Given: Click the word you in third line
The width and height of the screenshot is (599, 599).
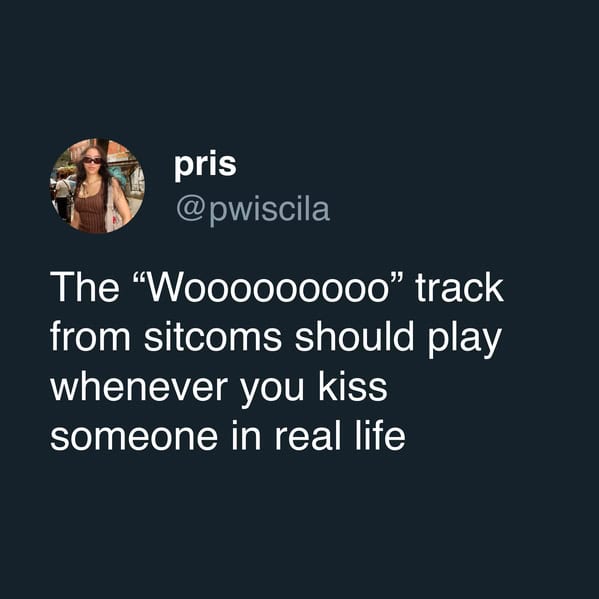Looking at the screenshot, I should pyautogui.click(x=272, y=390).
